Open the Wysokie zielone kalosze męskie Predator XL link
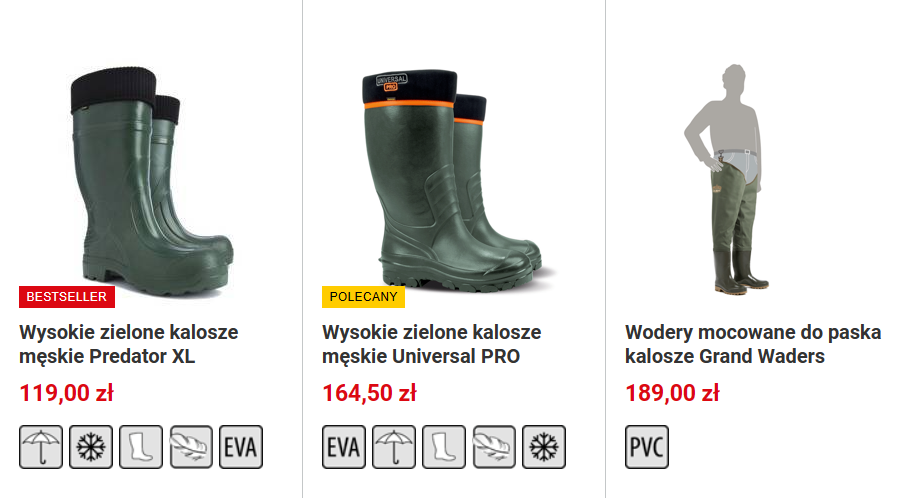The height and width of the screenshot is (498, 907). point(129,344)
